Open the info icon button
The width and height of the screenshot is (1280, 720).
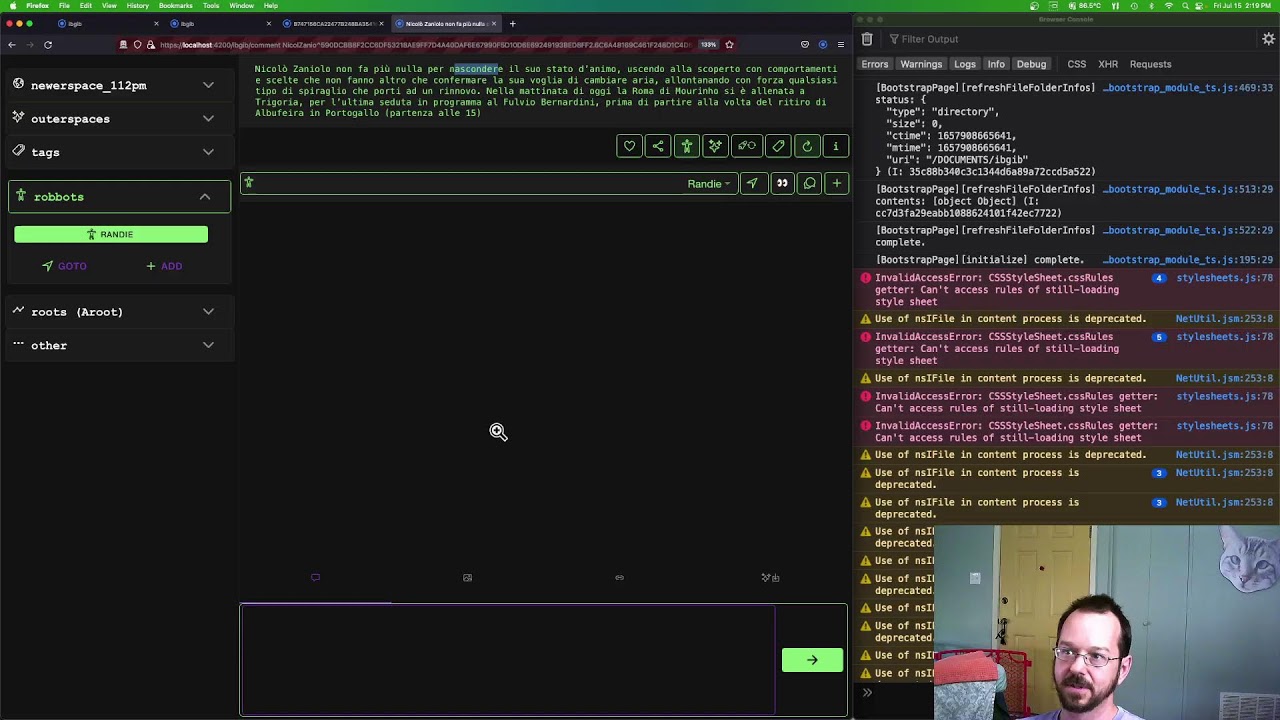click(x=836, y=146)
